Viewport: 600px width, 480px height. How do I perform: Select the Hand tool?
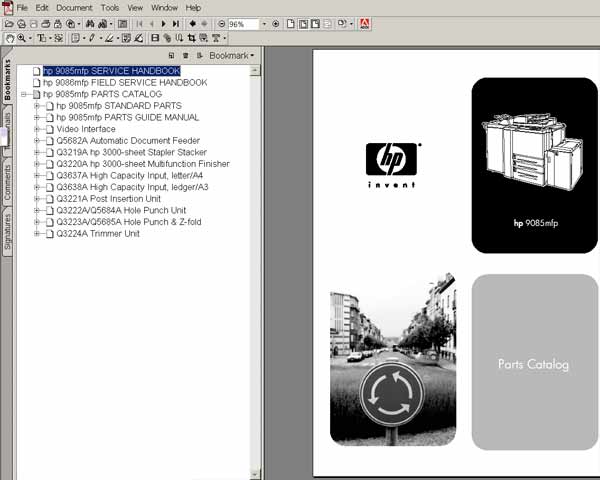tap(10, 38)
